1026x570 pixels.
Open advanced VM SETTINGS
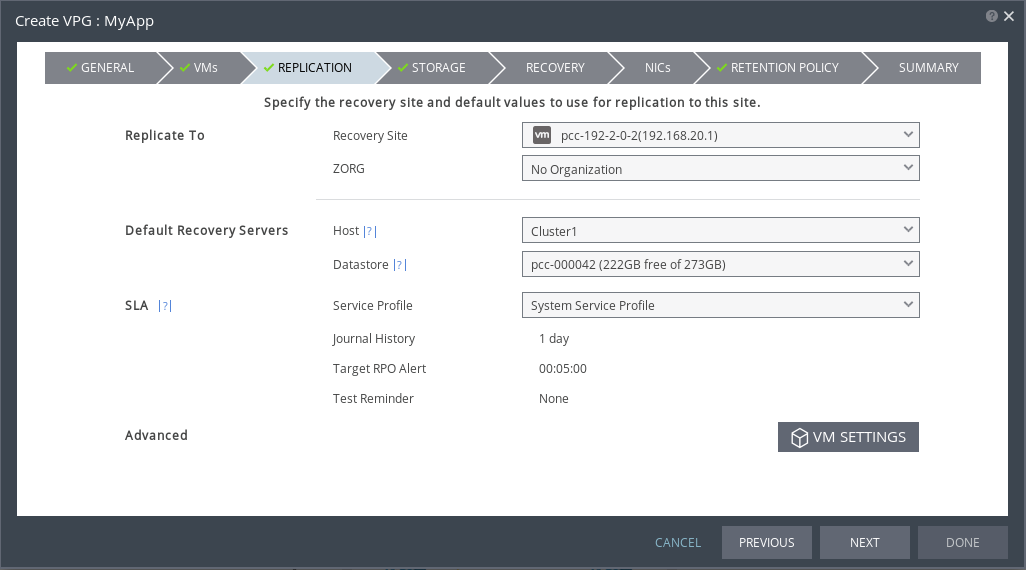point(848,437)
